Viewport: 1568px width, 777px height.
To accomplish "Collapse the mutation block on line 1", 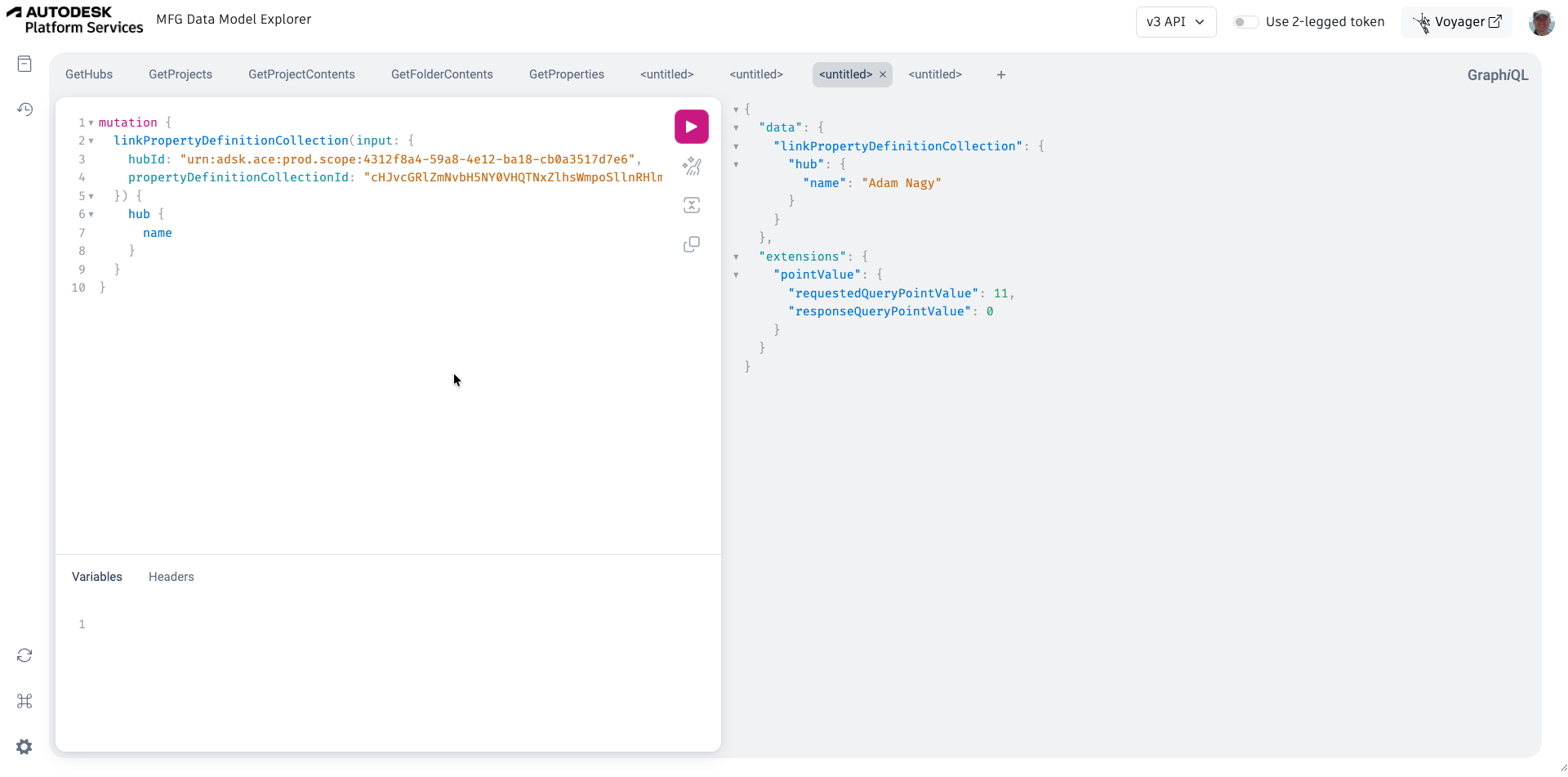I will 91,123.
